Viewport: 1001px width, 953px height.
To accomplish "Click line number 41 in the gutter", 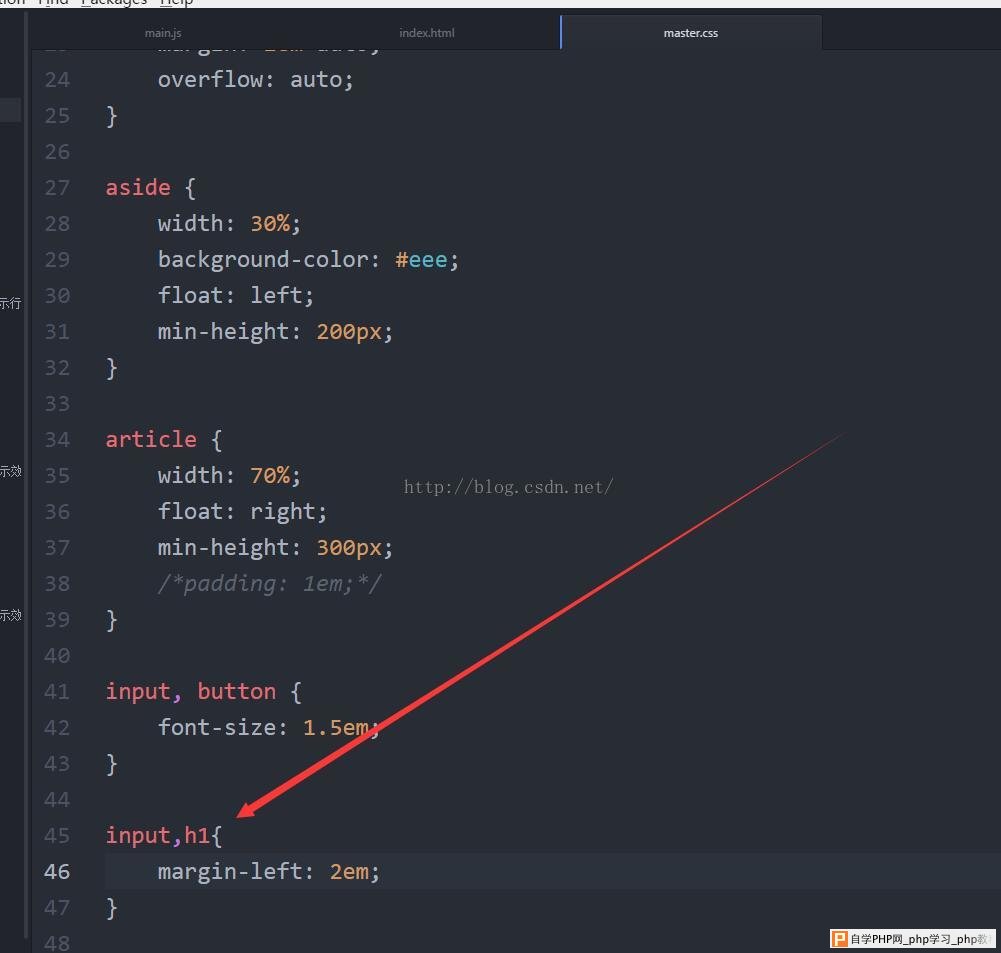I will 57,692.
